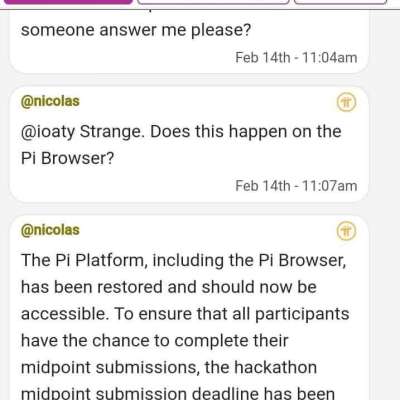Viewport: 400px width, 400px height.
Task: Open @nicolas profile above "@ioaty Strange" message
Action: coord(50,101)
